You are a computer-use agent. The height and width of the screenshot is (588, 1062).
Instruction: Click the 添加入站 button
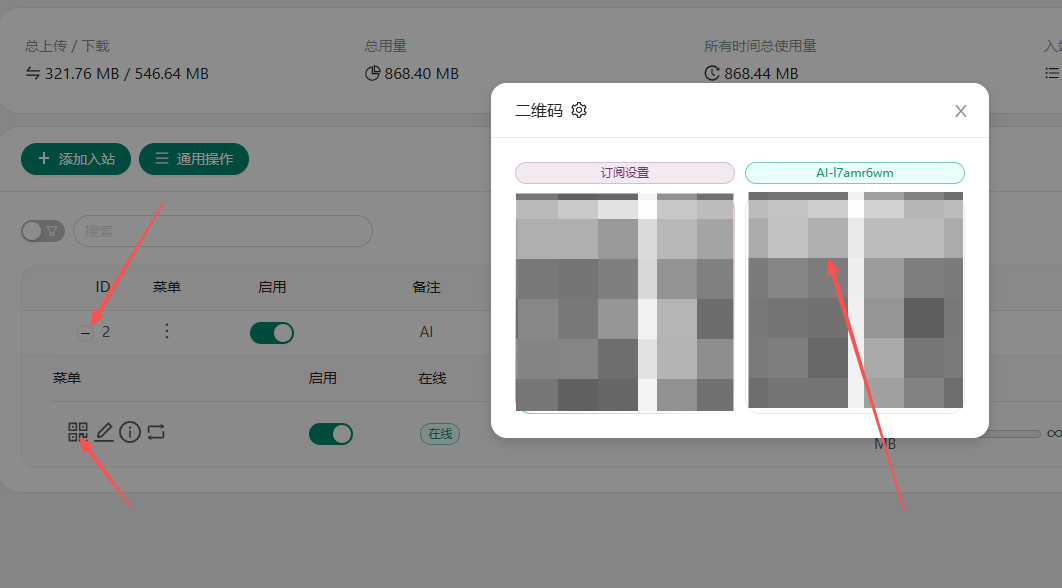[76, 159]
